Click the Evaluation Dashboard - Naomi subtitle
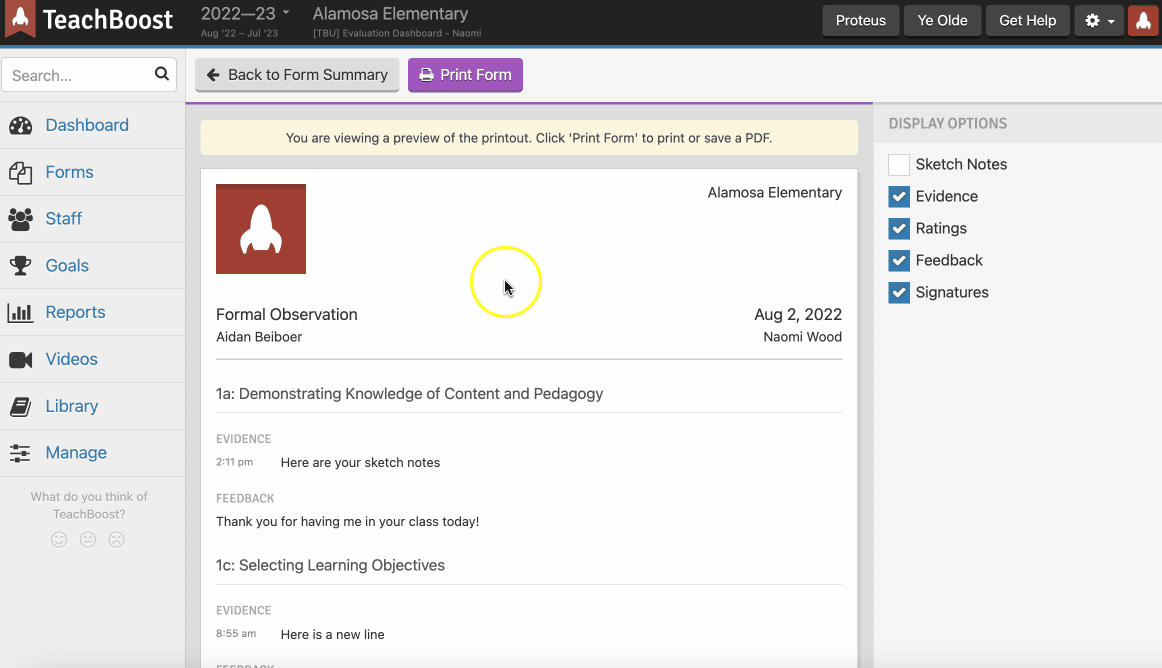Image resolution: width=1162 pixels, height=668 pixels. [x=397, y=33]
